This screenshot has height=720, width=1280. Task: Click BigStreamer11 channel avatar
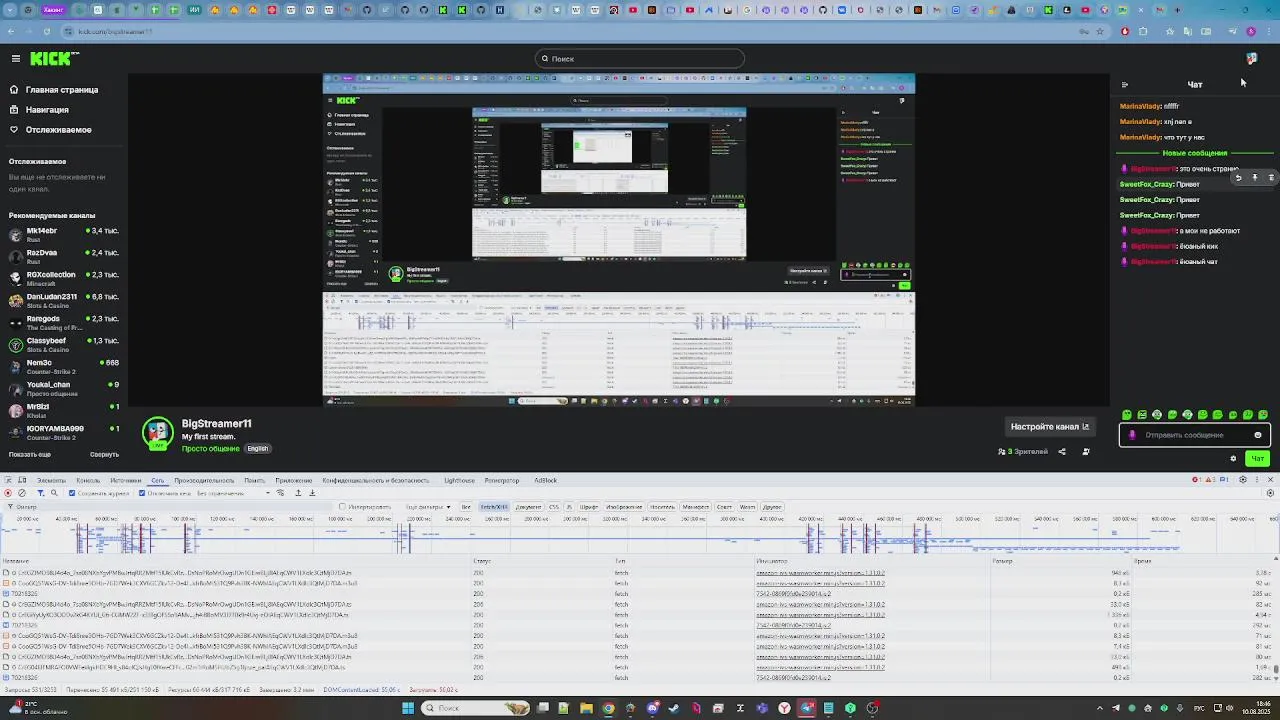(158, 434)
